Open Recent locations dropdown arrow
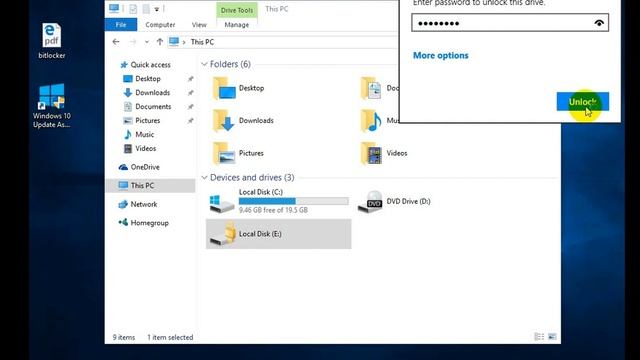The width and height of the screenshot is (640, 360). pyautogui.click(x=147, y=42)
